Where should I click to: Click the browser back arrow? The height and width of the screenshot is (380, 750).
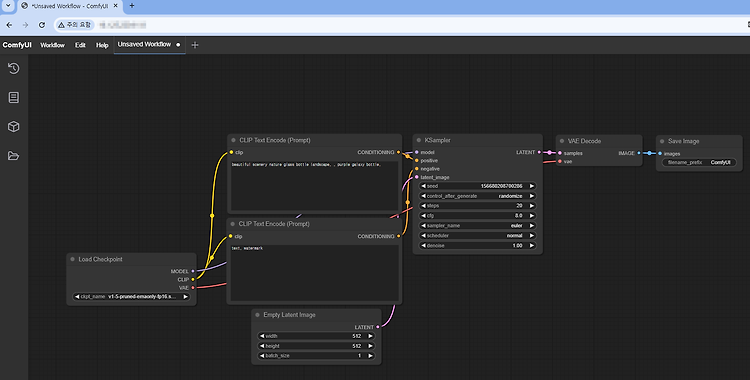coord(10,25)
